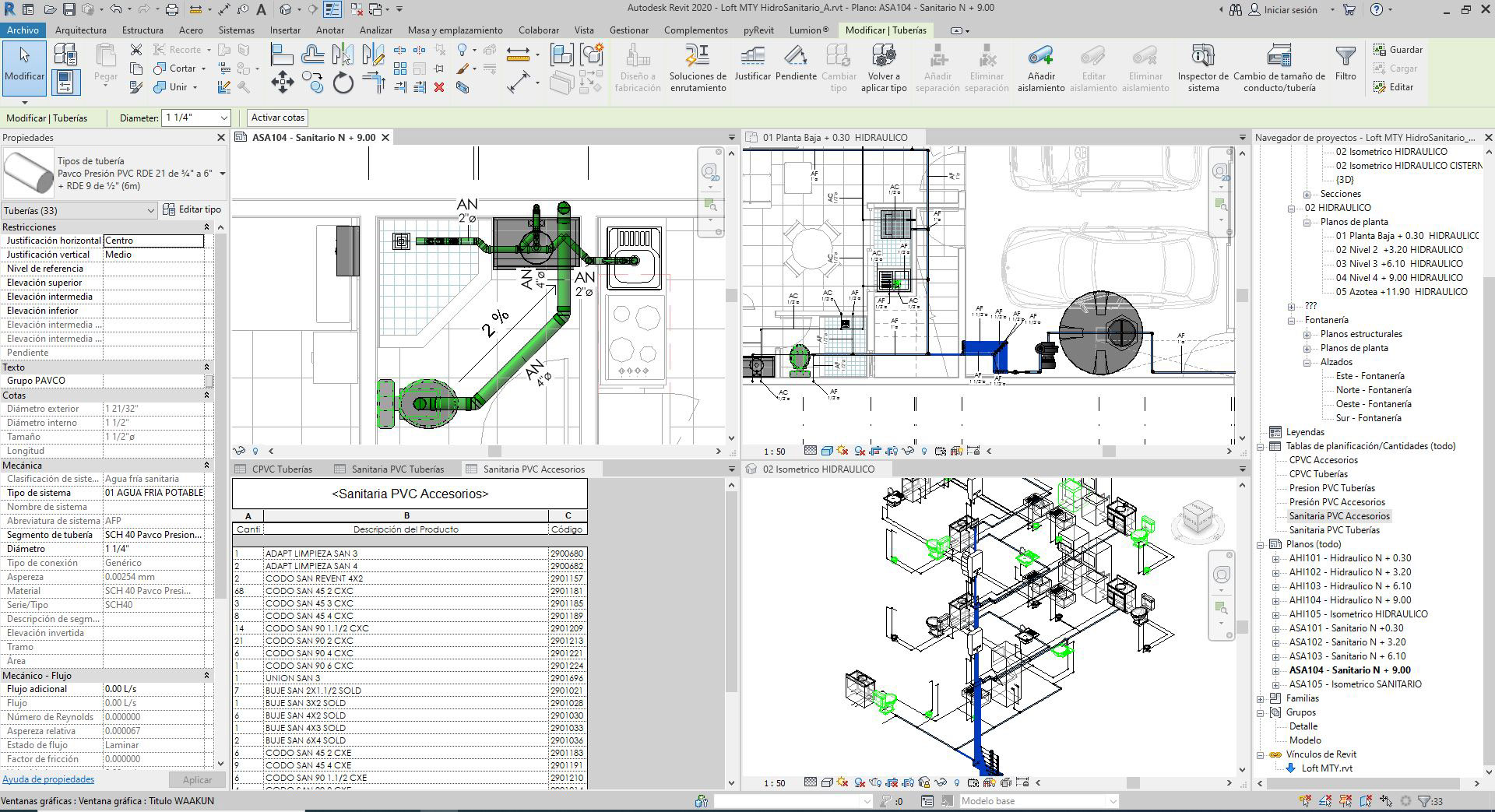This screenshot has height=812, width=1495.
Task: Toggle the Grupo PAVCO checkbox
Action: tap(209, 381)
